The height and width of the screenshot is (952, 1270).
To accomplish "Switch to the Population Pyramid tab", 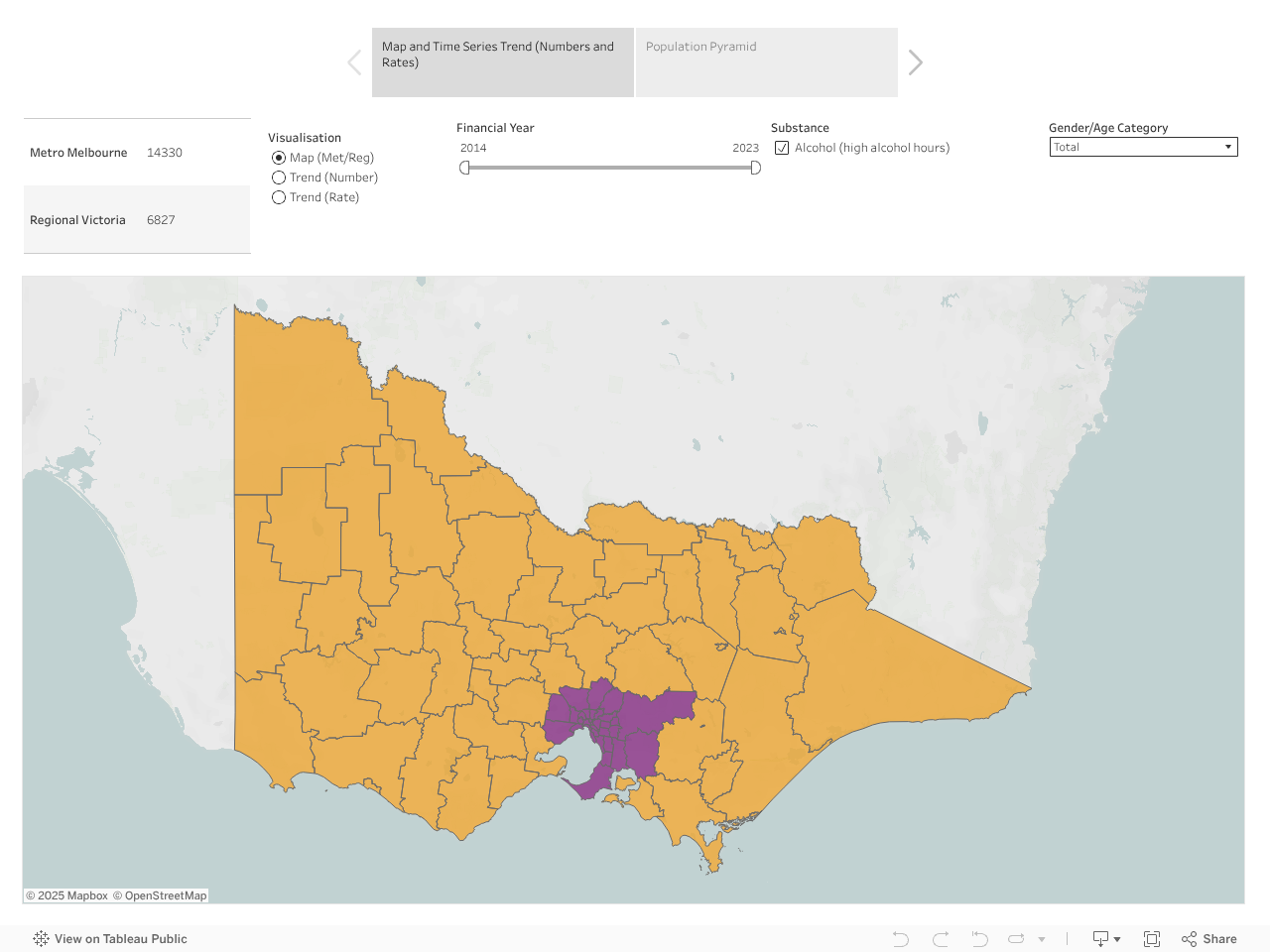I will pyautogui.click(x=767, y=62).
